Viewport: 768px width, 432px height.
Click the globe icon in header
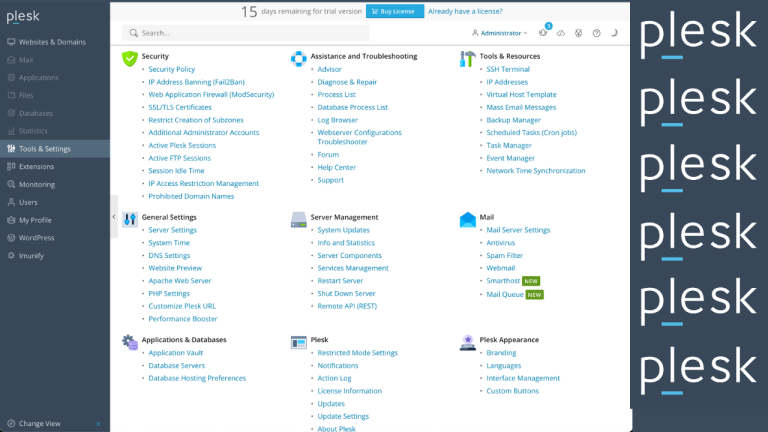[579, 33]
